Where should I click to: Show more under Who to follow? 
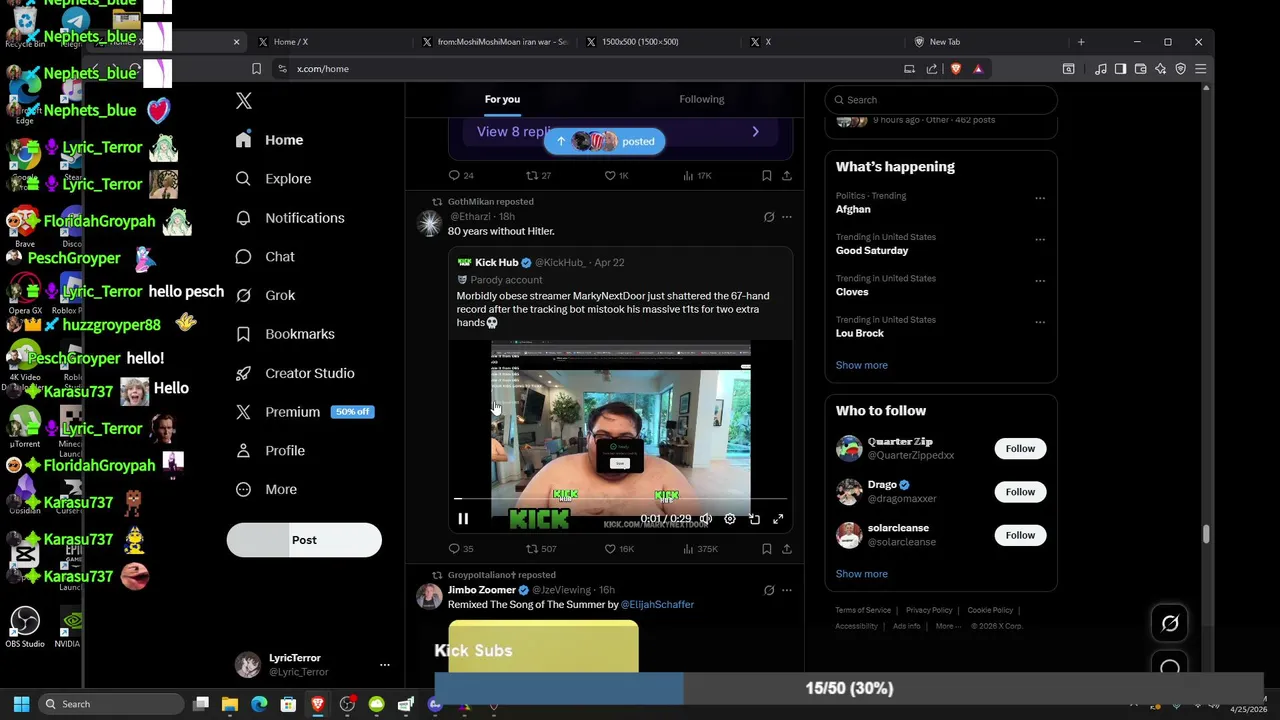click(862, 574)
